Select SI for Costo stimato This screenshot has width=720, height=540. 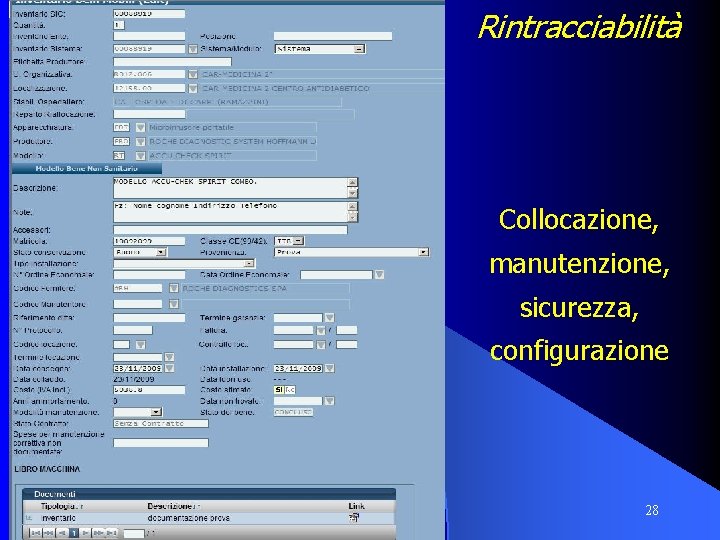(x=279, y=389)
